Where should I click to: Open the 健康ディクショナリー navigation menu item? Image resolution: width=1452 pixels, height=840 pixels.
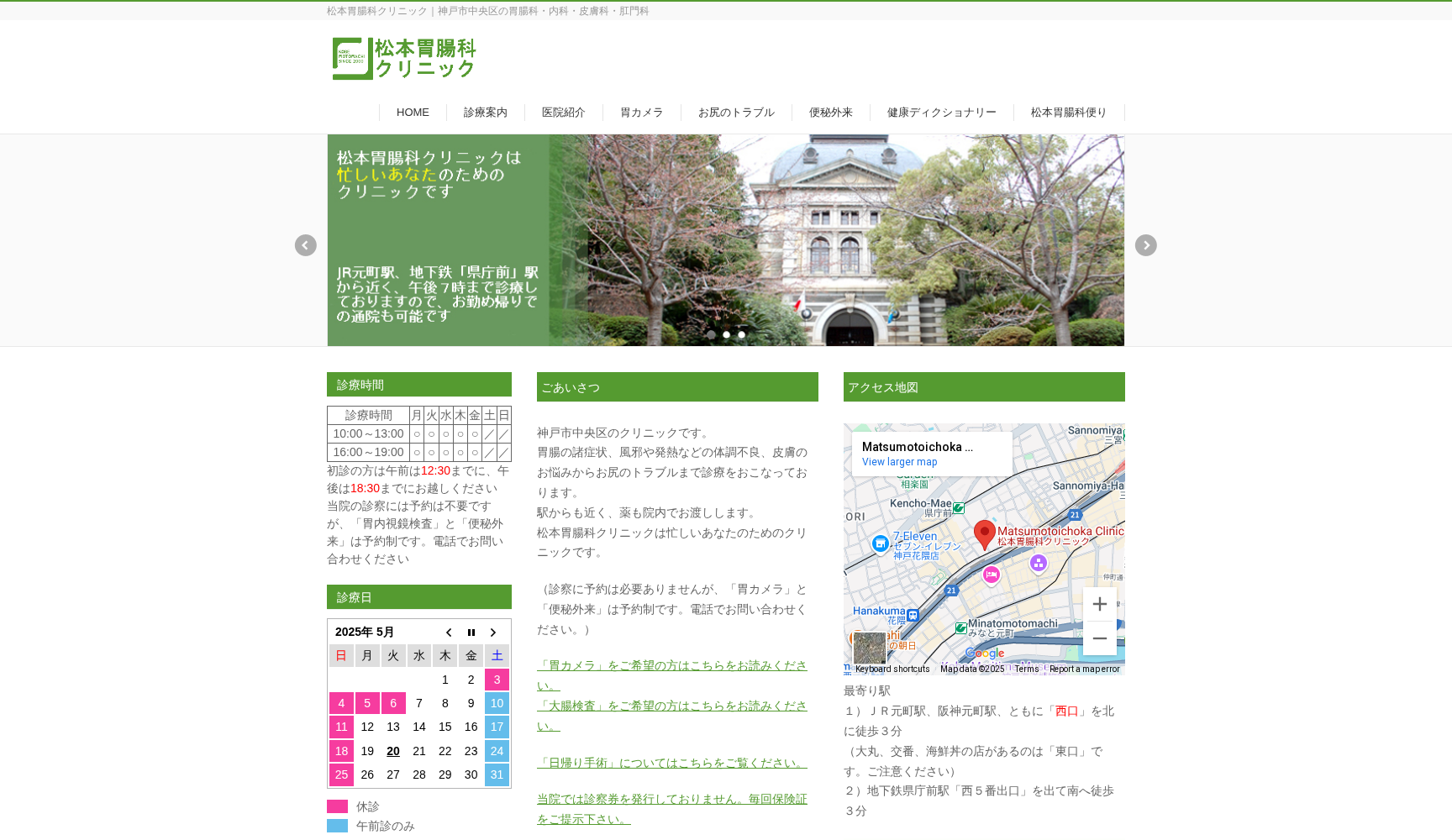click(941, 112)
